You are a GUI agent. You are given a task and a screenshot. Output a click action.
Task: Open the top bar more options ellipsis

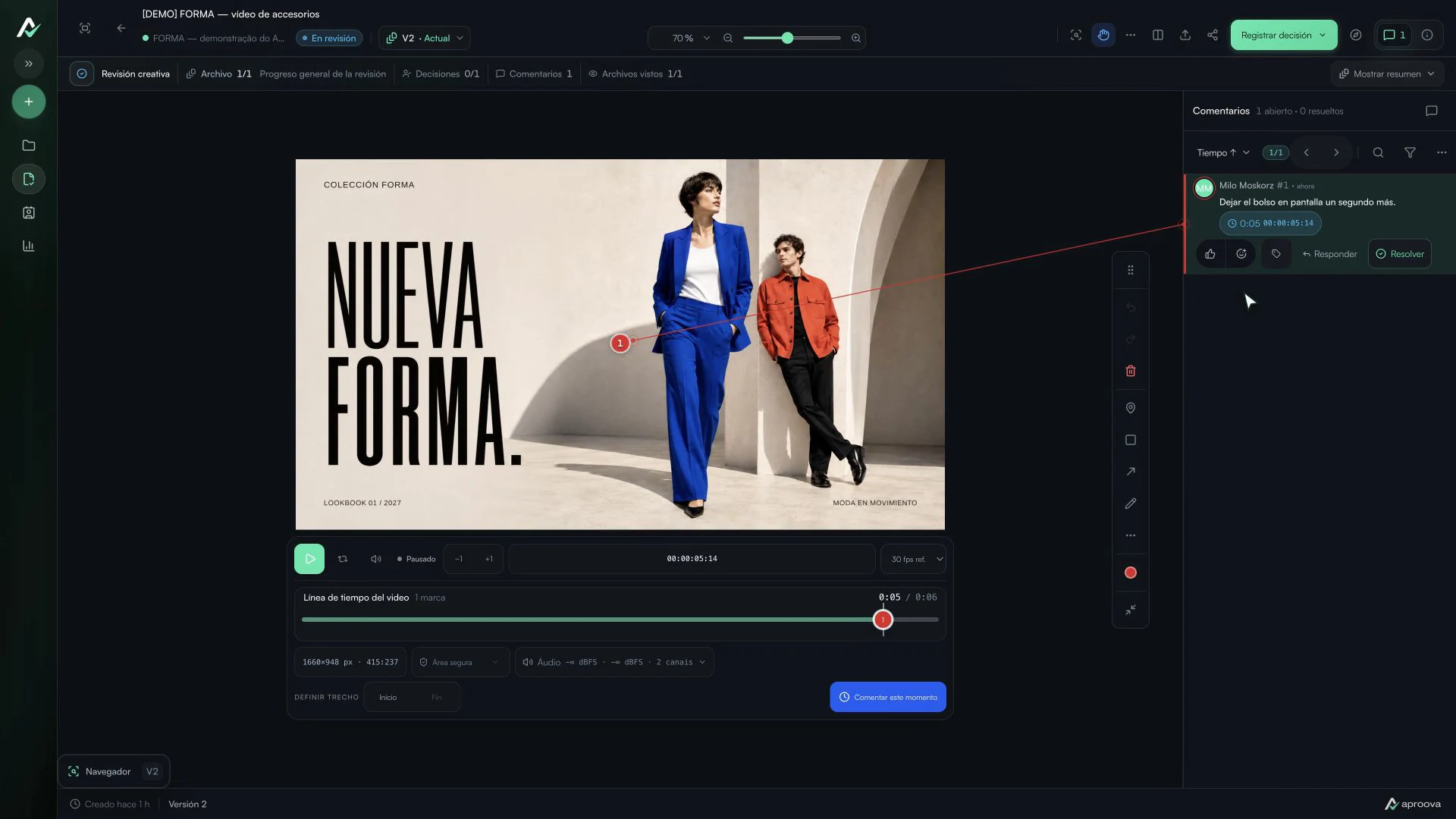coord(1131,35)
